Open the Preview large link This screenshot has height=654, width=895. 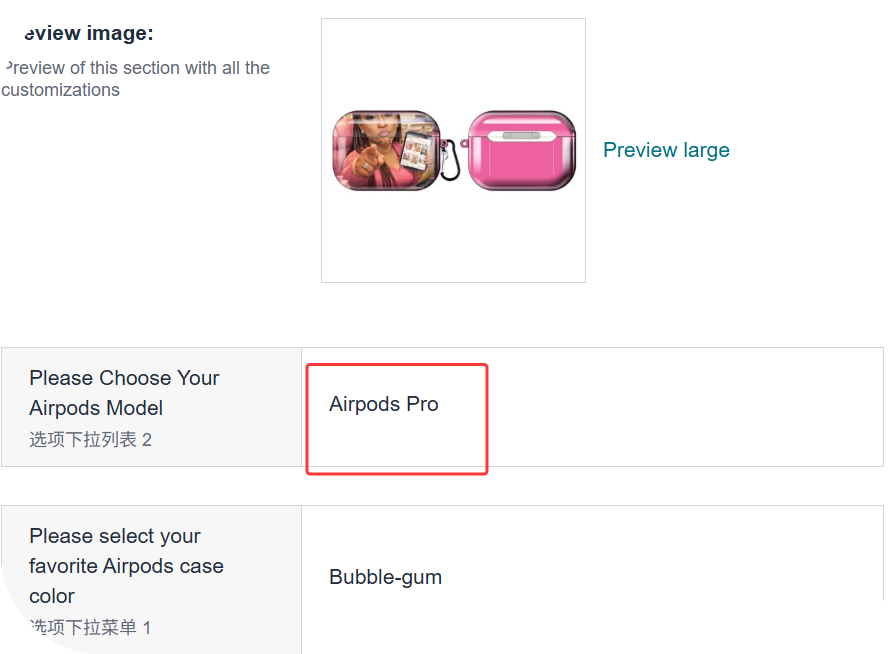(666, 150)
